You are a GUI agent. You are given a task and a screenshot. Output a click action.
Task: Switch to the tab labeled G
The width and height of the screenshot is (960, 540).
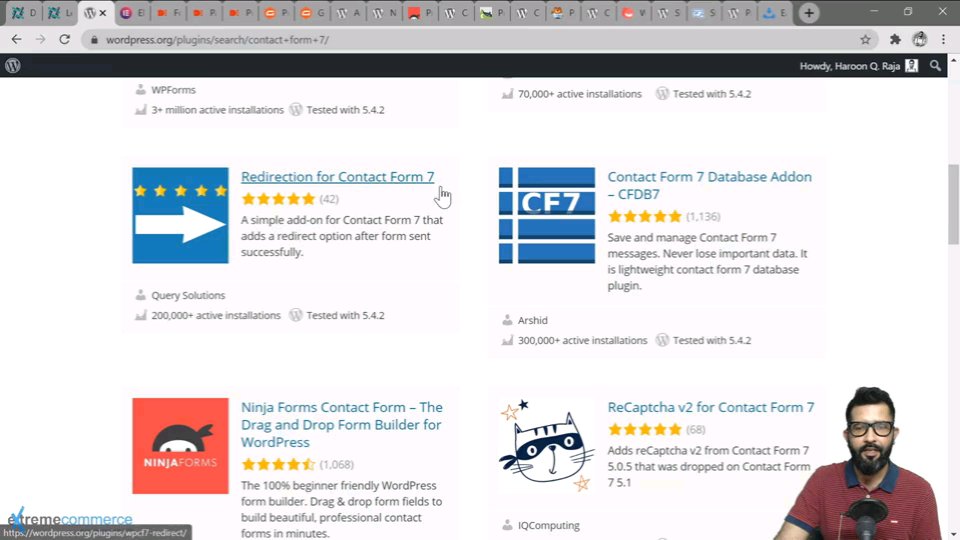tap(312, 13)
